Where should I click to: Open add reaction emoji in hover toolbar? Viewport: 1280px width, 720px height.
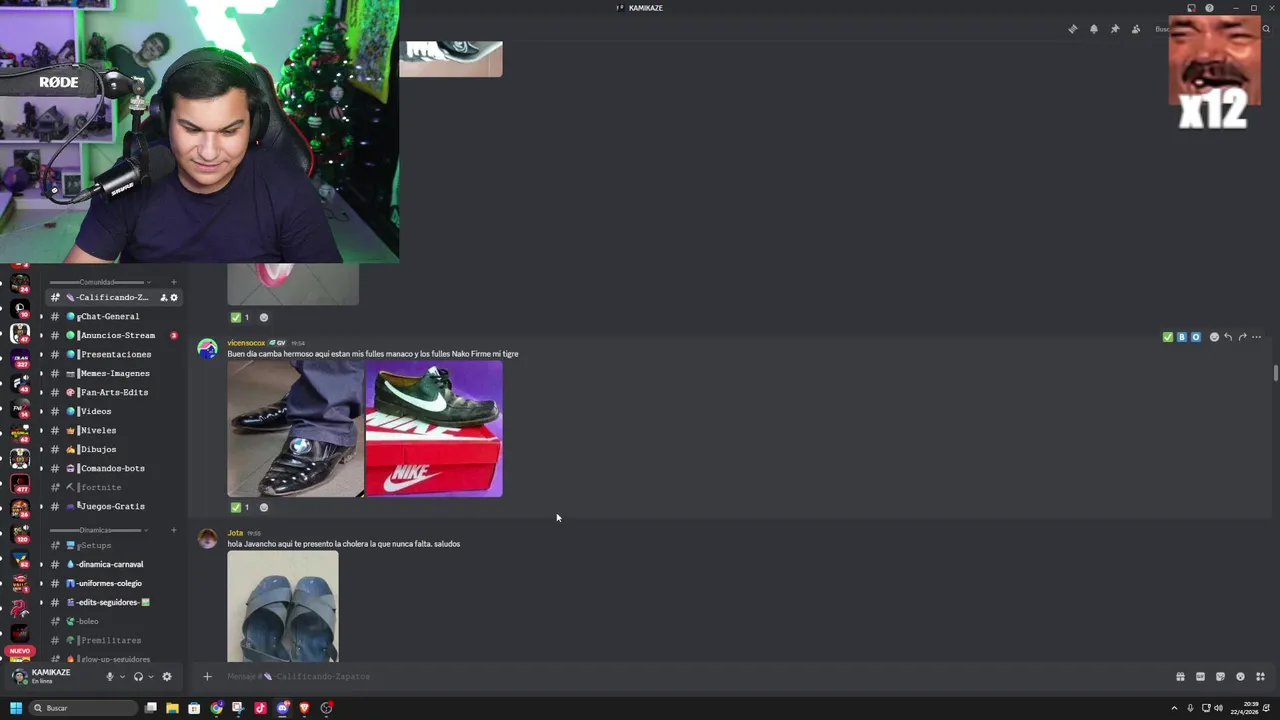[x=1214, y=337]
